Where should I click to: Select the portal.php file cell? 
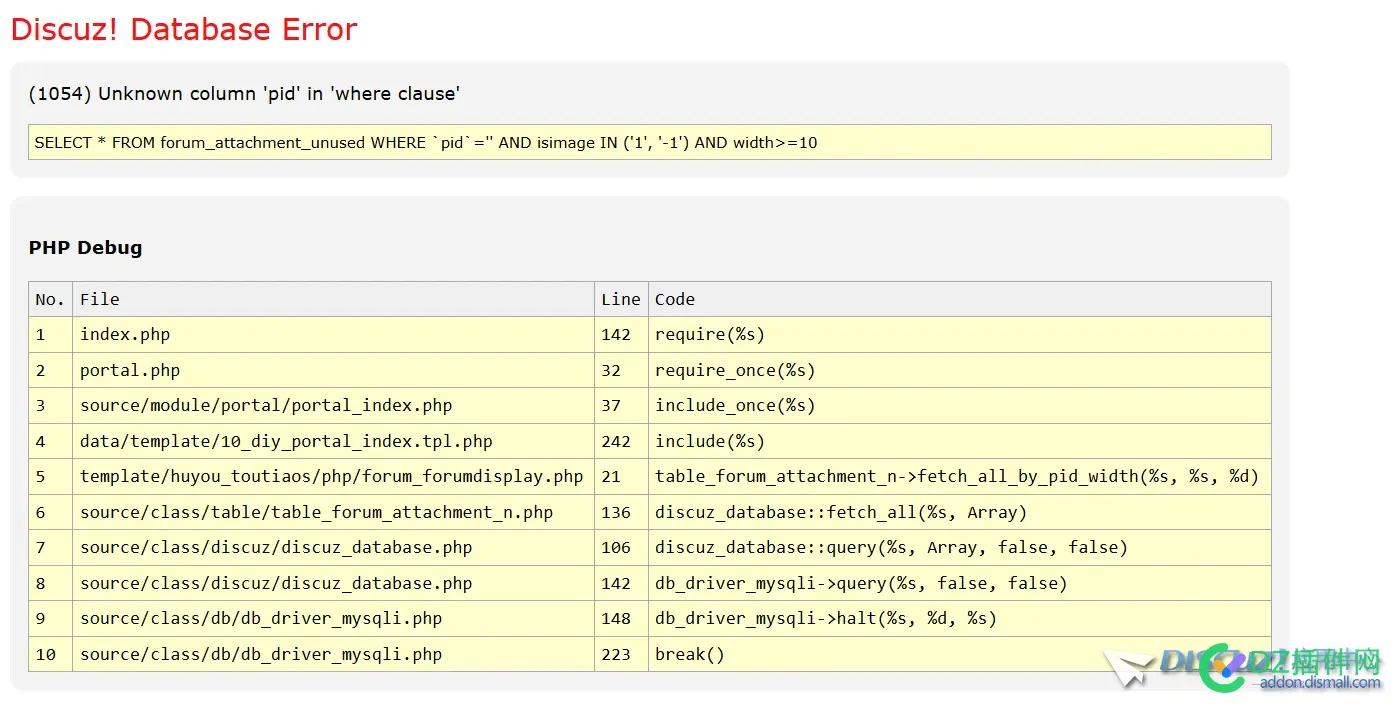coord(130,370)
